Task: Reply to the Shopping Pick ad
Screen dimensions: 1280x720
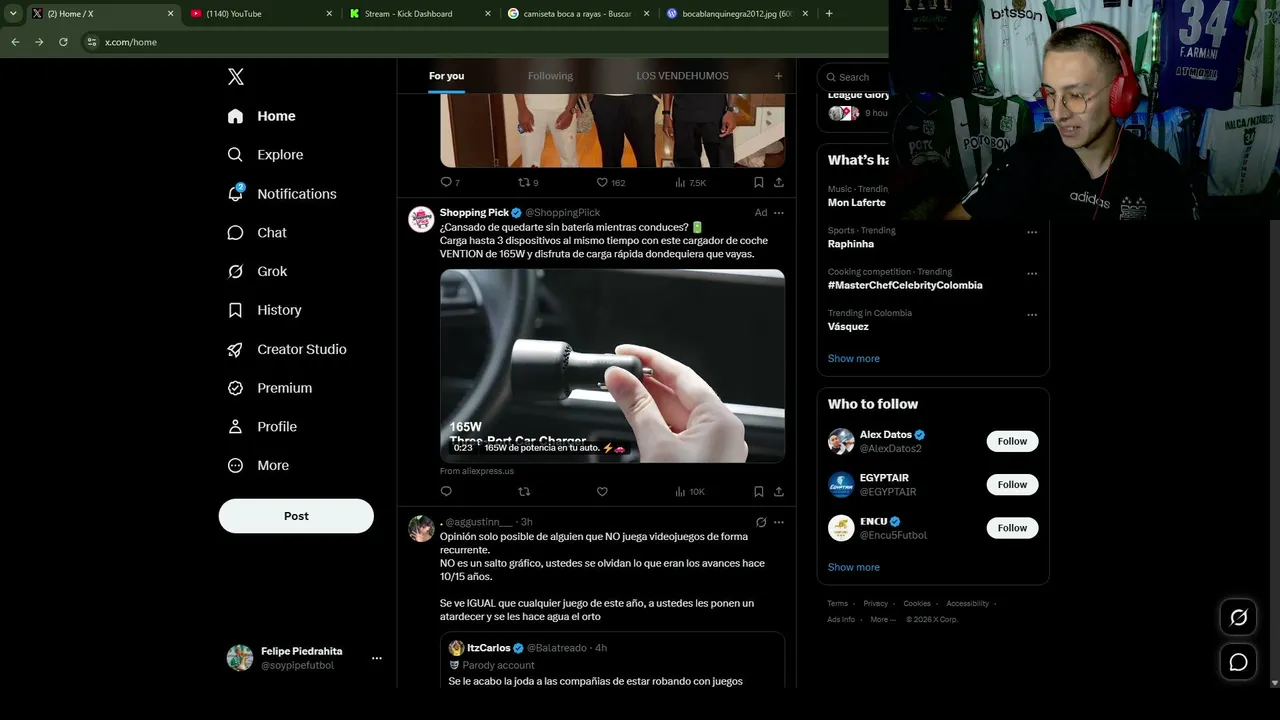Action: coord(446,491)
